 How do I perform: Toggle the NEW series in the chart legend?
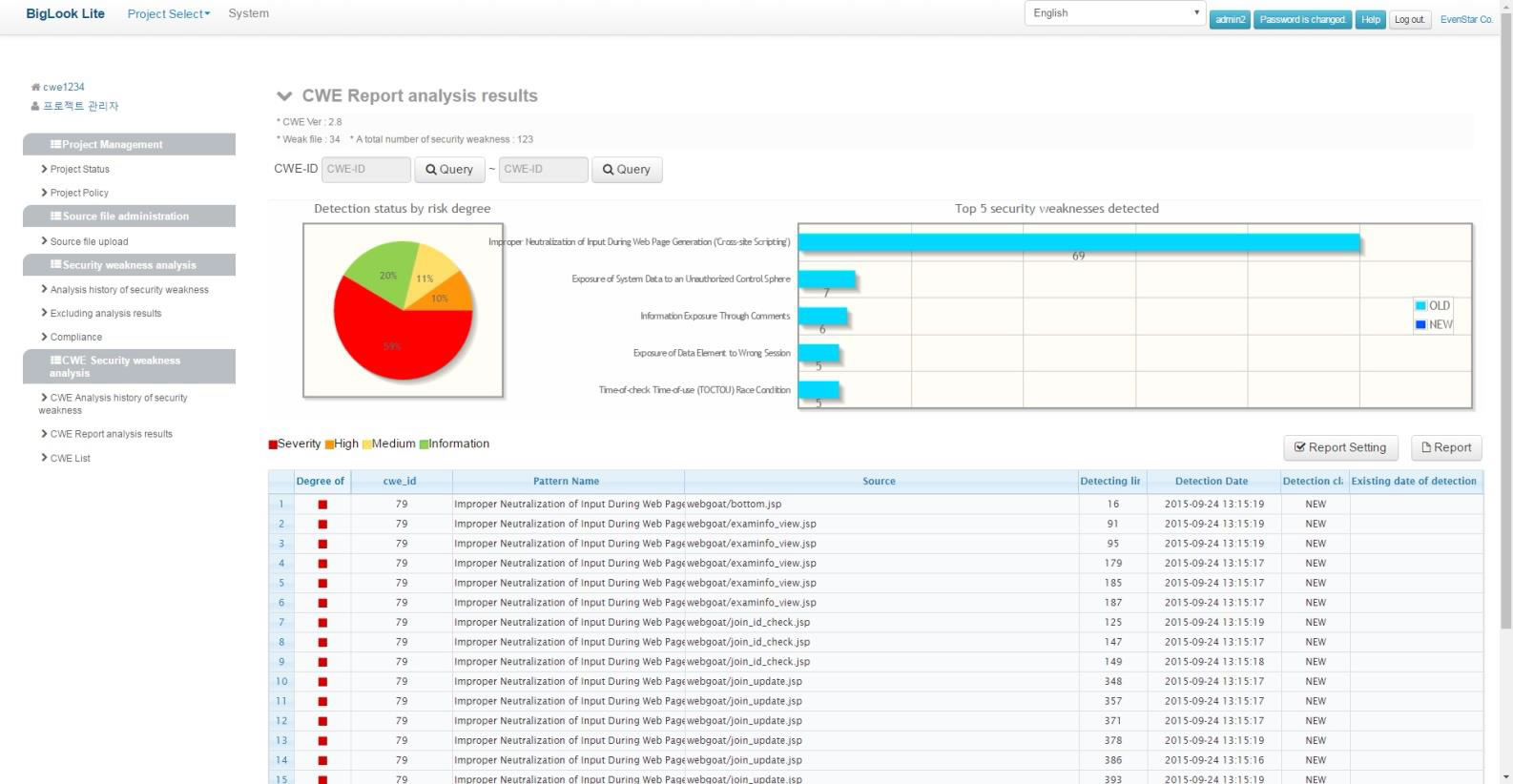(x=1434, y=324)
